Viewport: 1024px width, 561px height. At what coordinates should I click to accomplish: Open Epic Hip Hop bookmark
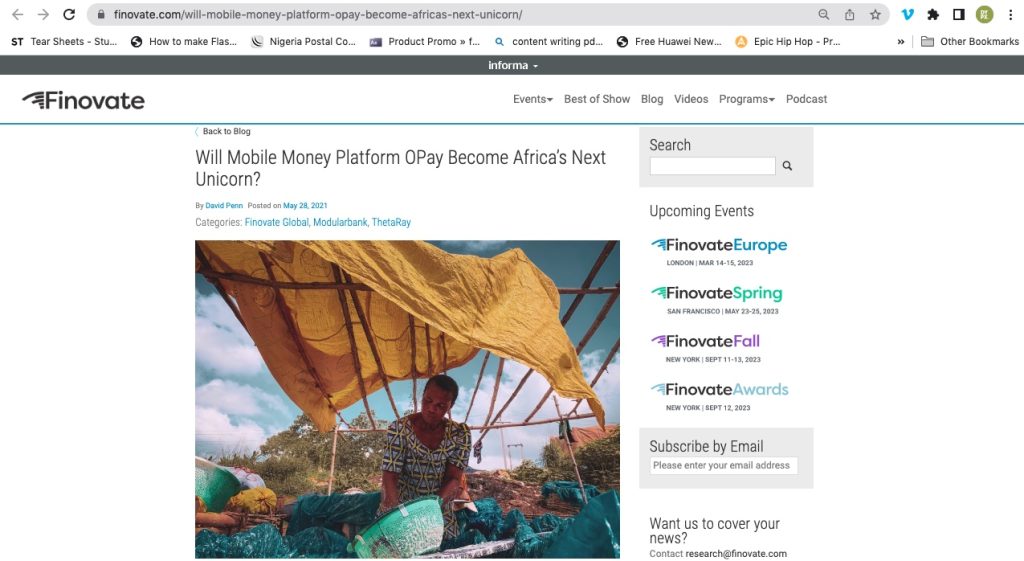coord(788,42)
